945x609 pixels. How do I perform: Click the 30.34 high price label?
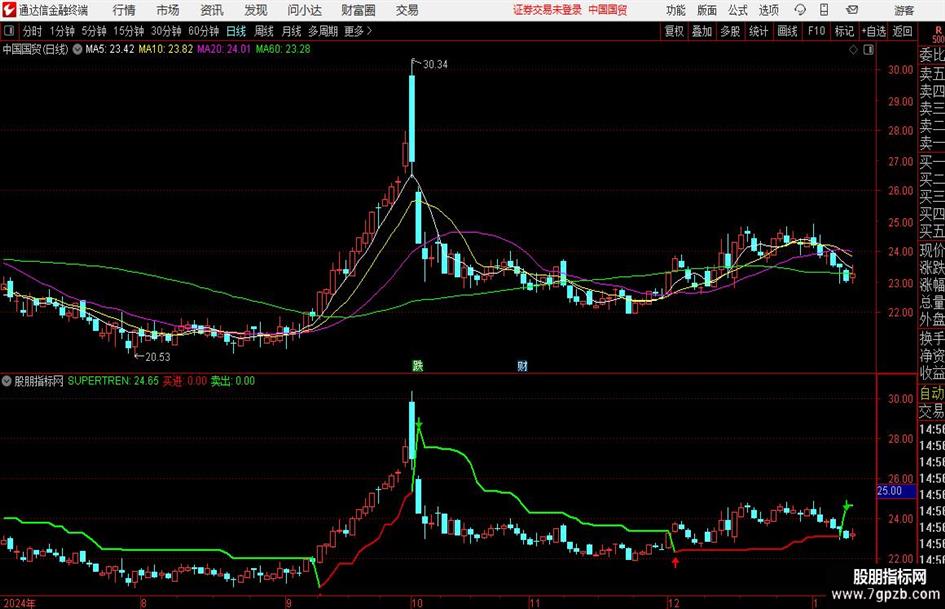(435, 65)
